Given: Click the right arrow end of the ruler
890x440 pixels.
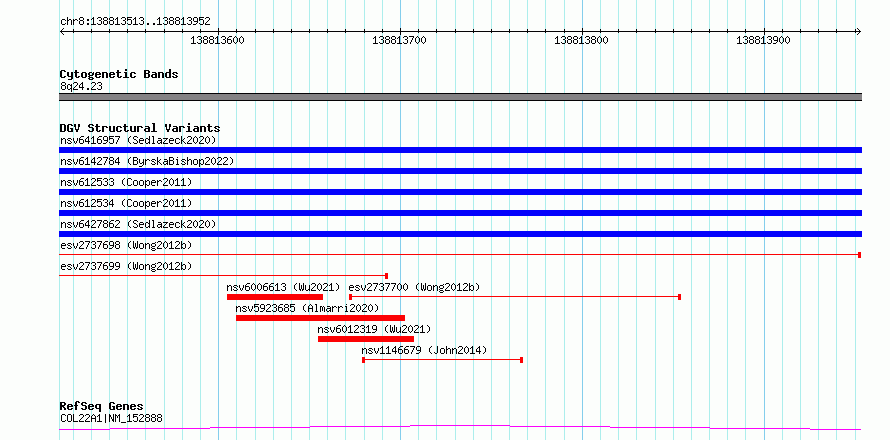Looking at the screenshot, I should (858, 32).
